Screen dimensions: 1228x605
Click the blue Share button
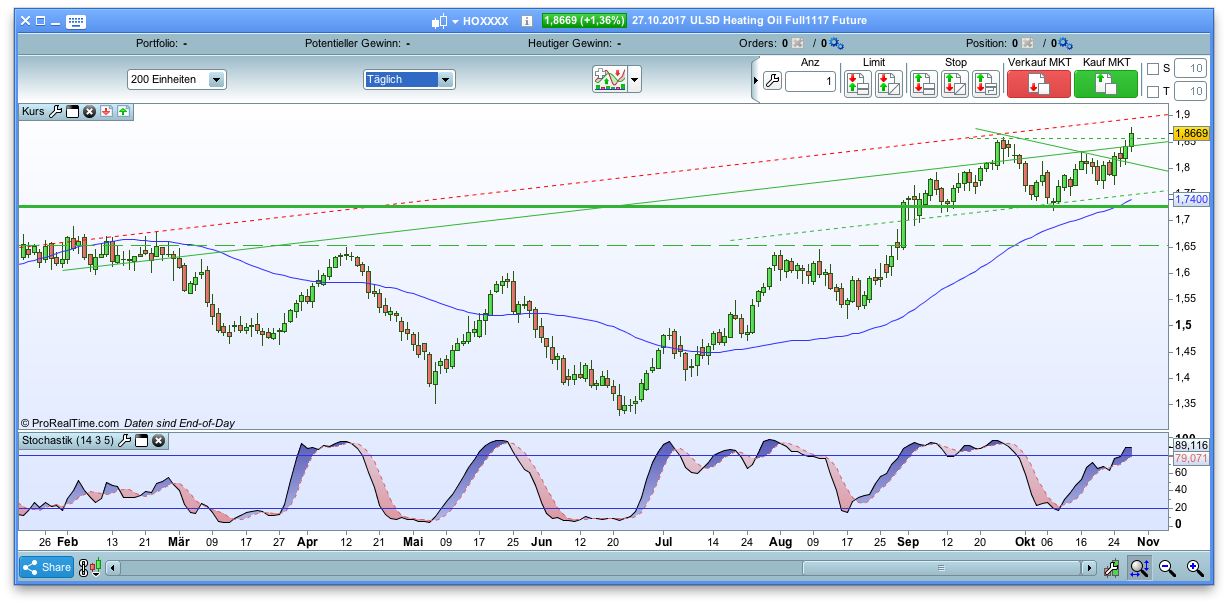[46, 567]
